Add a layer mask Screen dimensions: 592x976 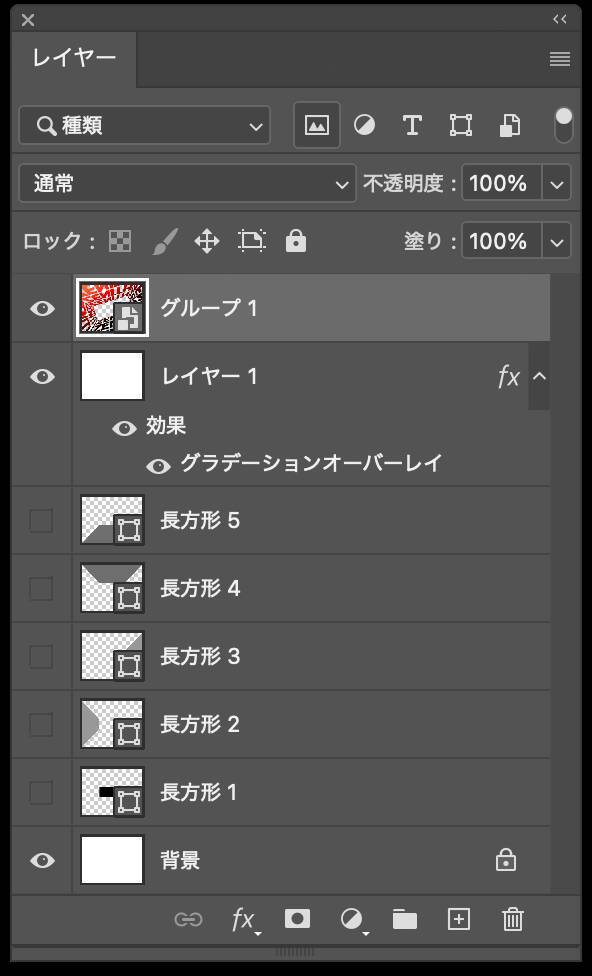point(297,919)
